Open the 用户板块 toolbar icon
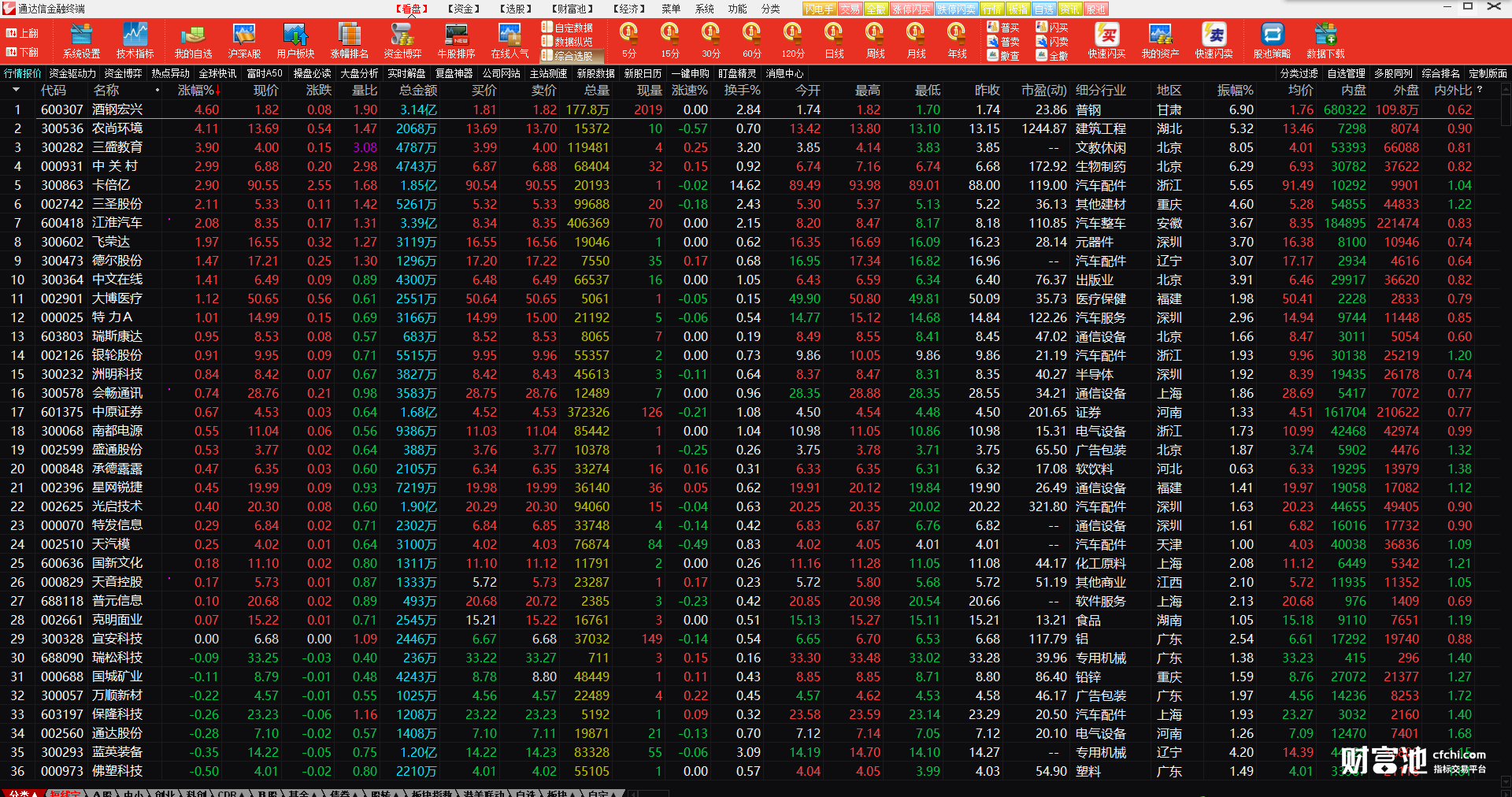The width and height of the screenshot is (1512, 797). click(295, 41)
